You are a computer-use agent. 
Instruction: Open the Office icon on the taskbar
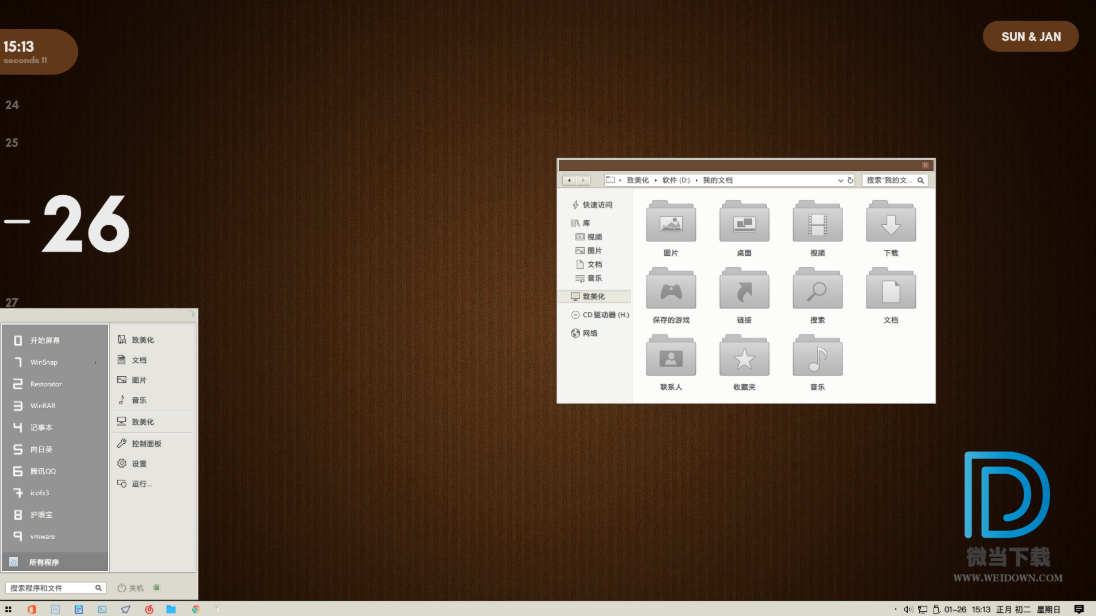tap(31, 610)
